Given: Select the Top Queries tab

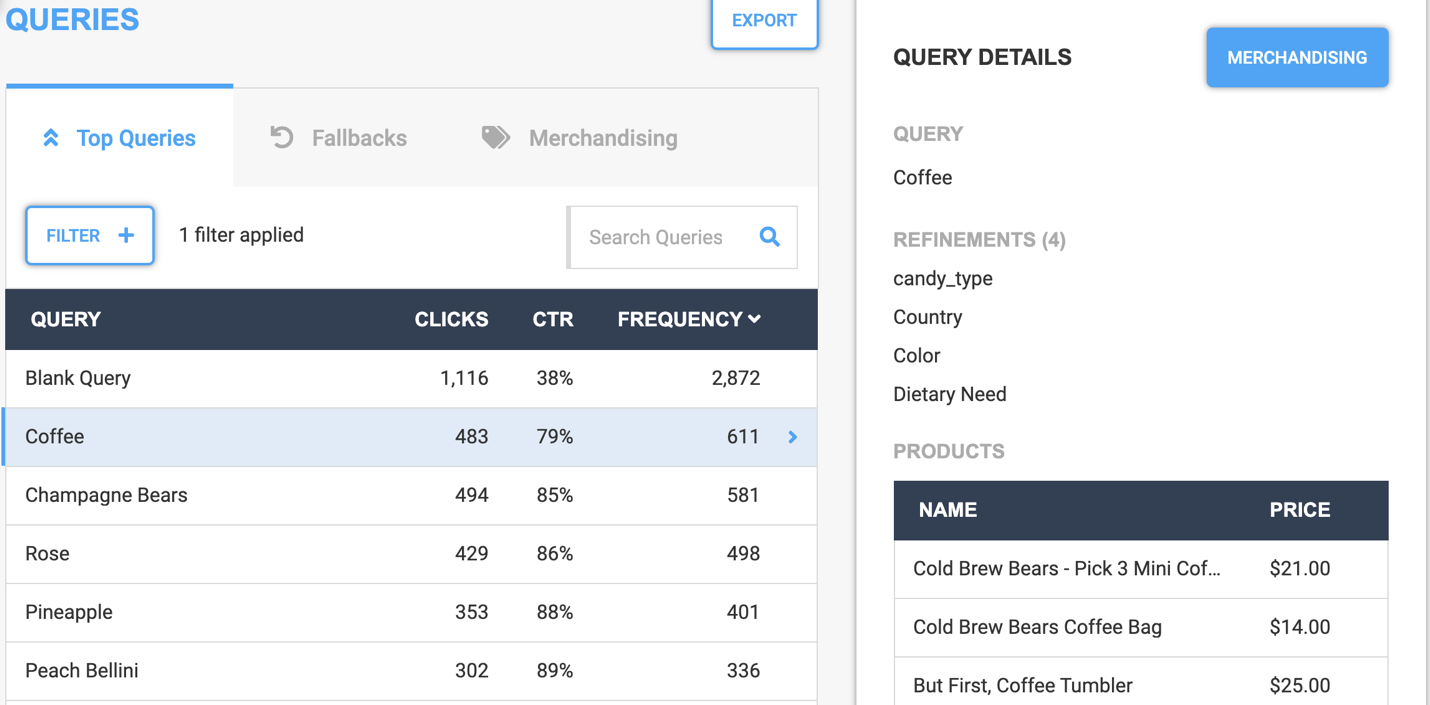Looking at the screenshot, I should pos(120,138).
